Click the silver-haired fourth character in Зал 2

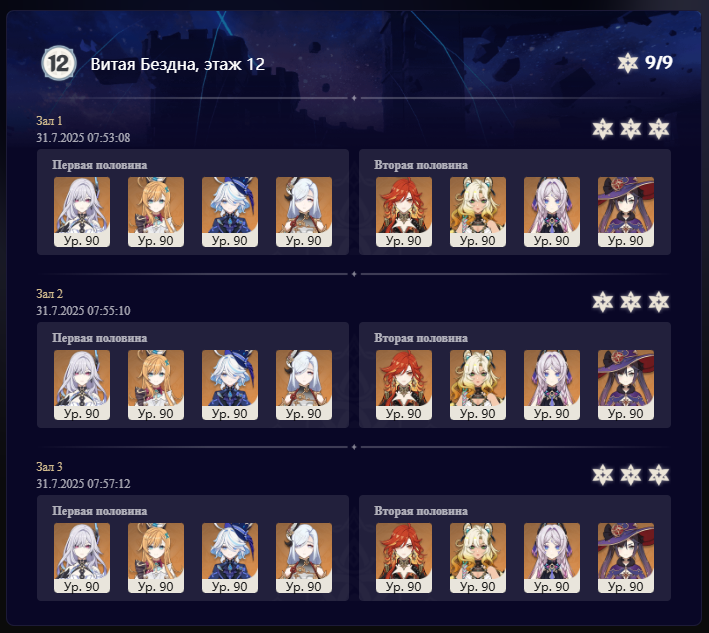[x=304, y=385]
